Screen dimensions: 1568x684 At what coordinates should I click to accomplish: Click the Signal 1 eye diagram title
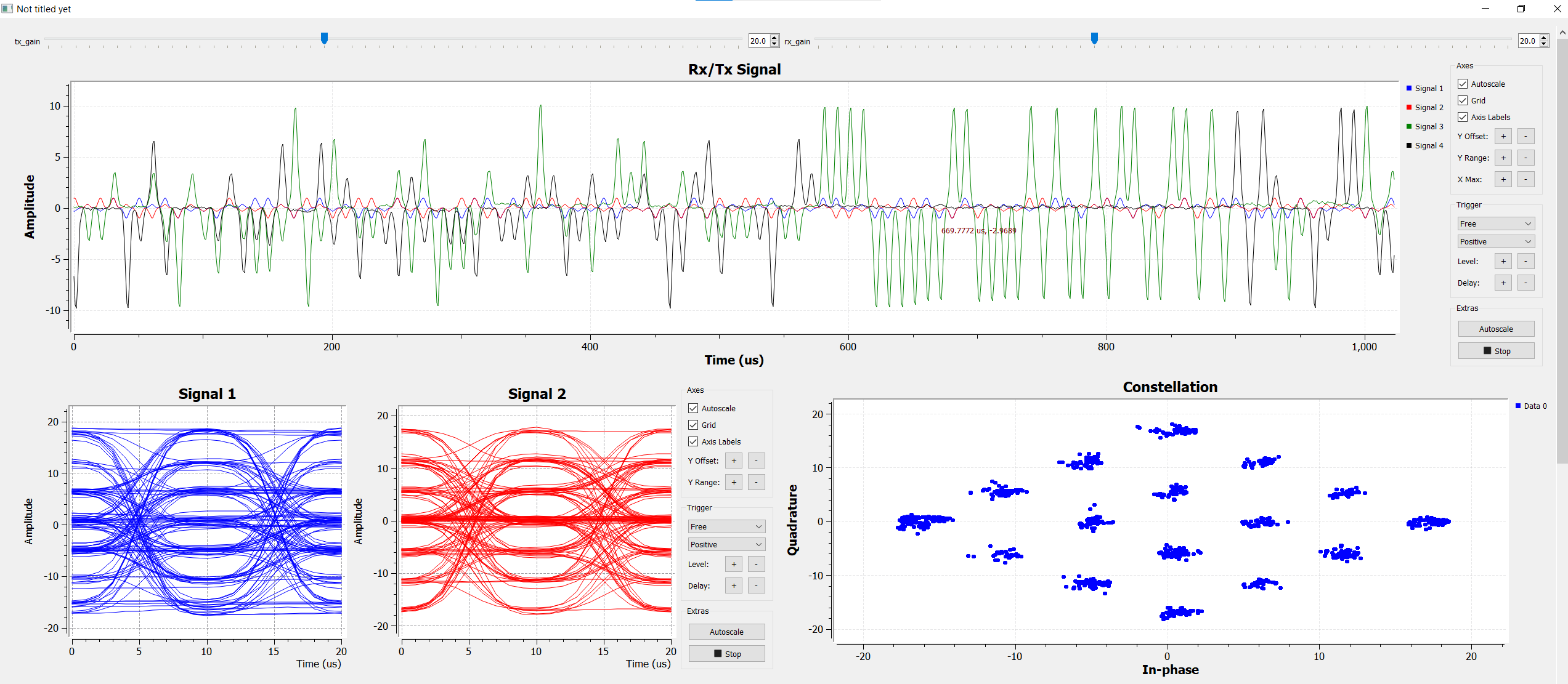(x=207, y=394)
